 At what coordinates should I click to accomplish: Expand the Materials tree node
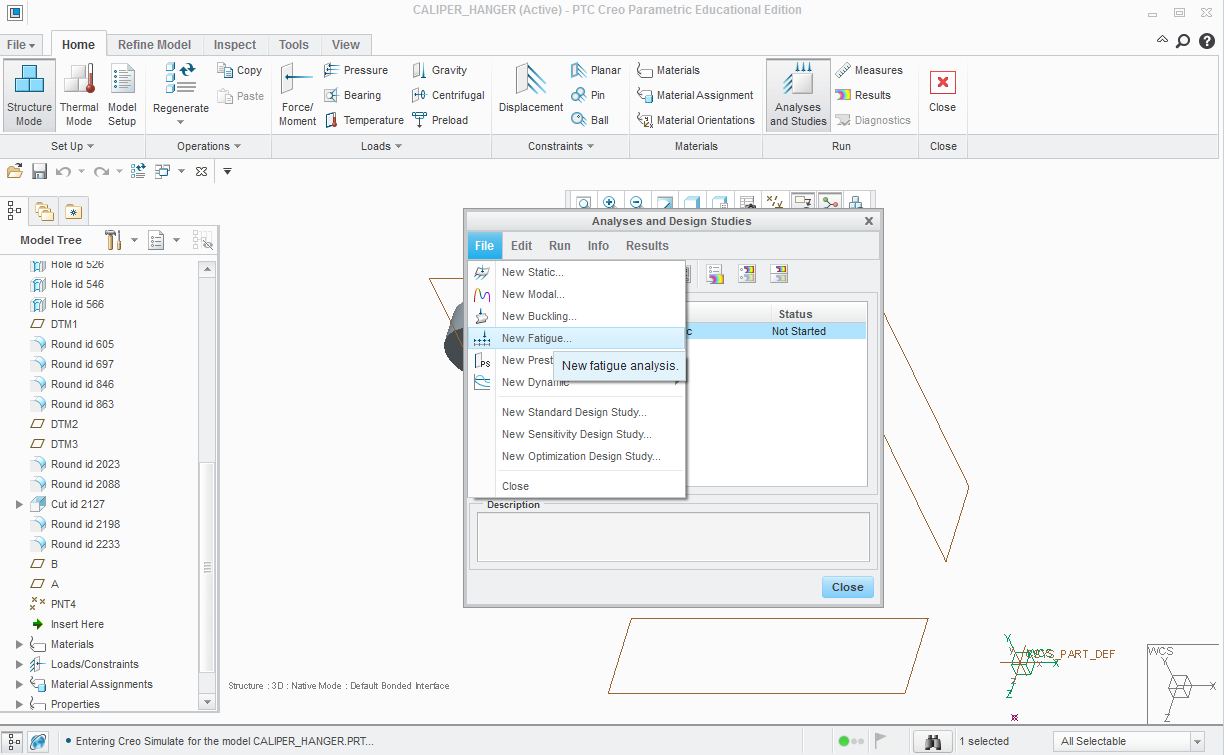19,644
